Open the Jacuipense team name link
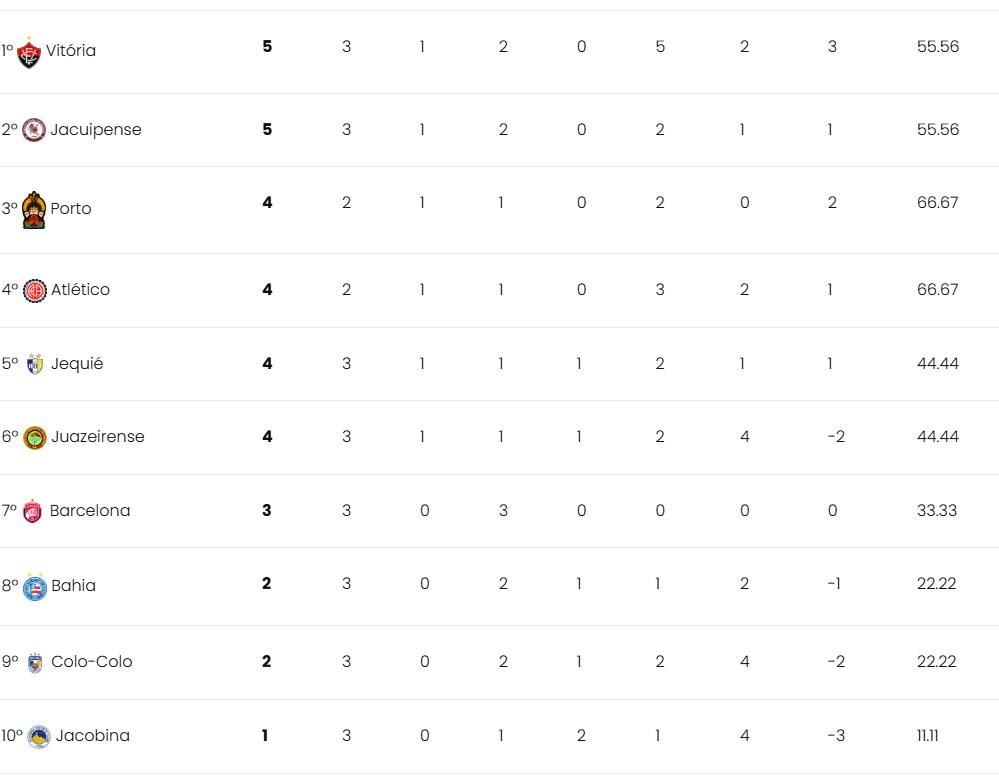The height and width of the screenshot is (783, 999). point(96,130)
